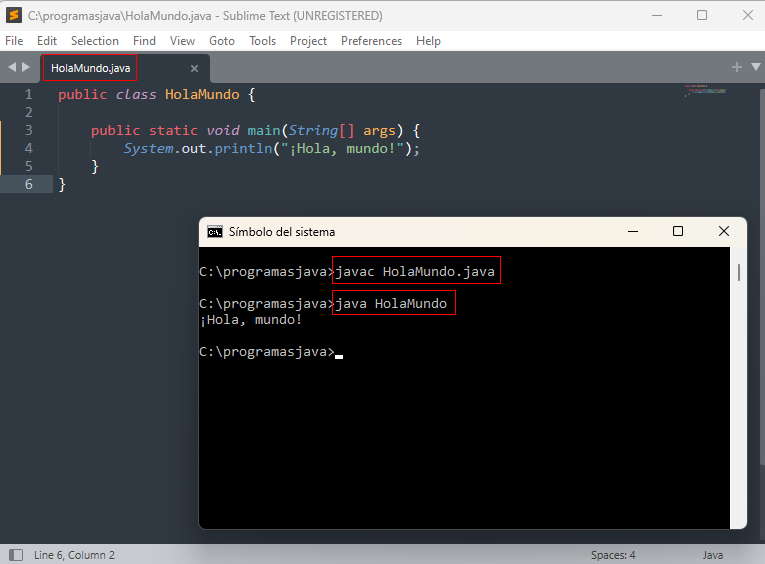Open the Project menu
This screenshot has height=564, width=765.
click(x=308, y=41)
